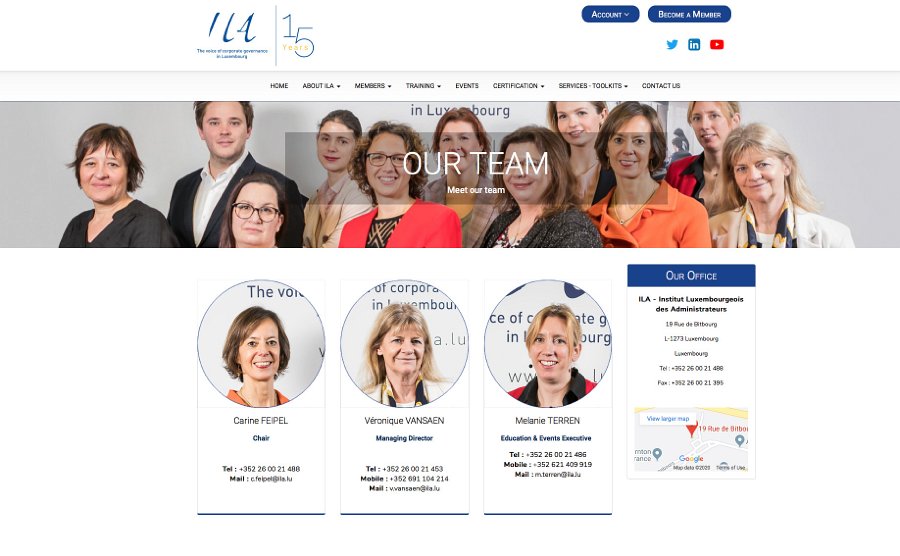Open the ILA LinkedIn icon
The height and width of the screenshot is (556, 900).
694,45
